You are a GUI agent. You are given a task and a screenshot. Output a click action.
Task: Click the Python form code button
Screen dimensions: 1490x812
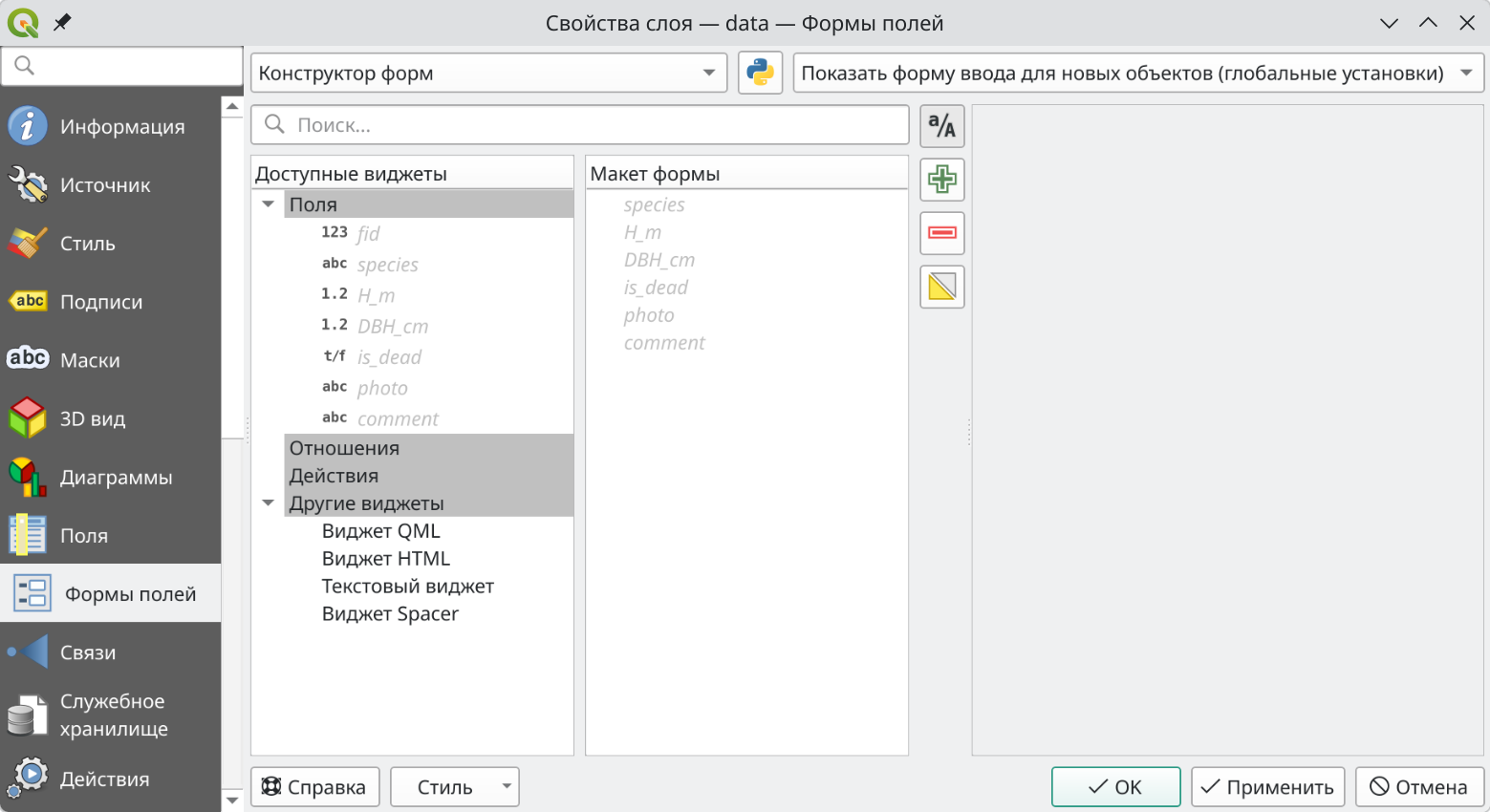click(x=761, y=73)
